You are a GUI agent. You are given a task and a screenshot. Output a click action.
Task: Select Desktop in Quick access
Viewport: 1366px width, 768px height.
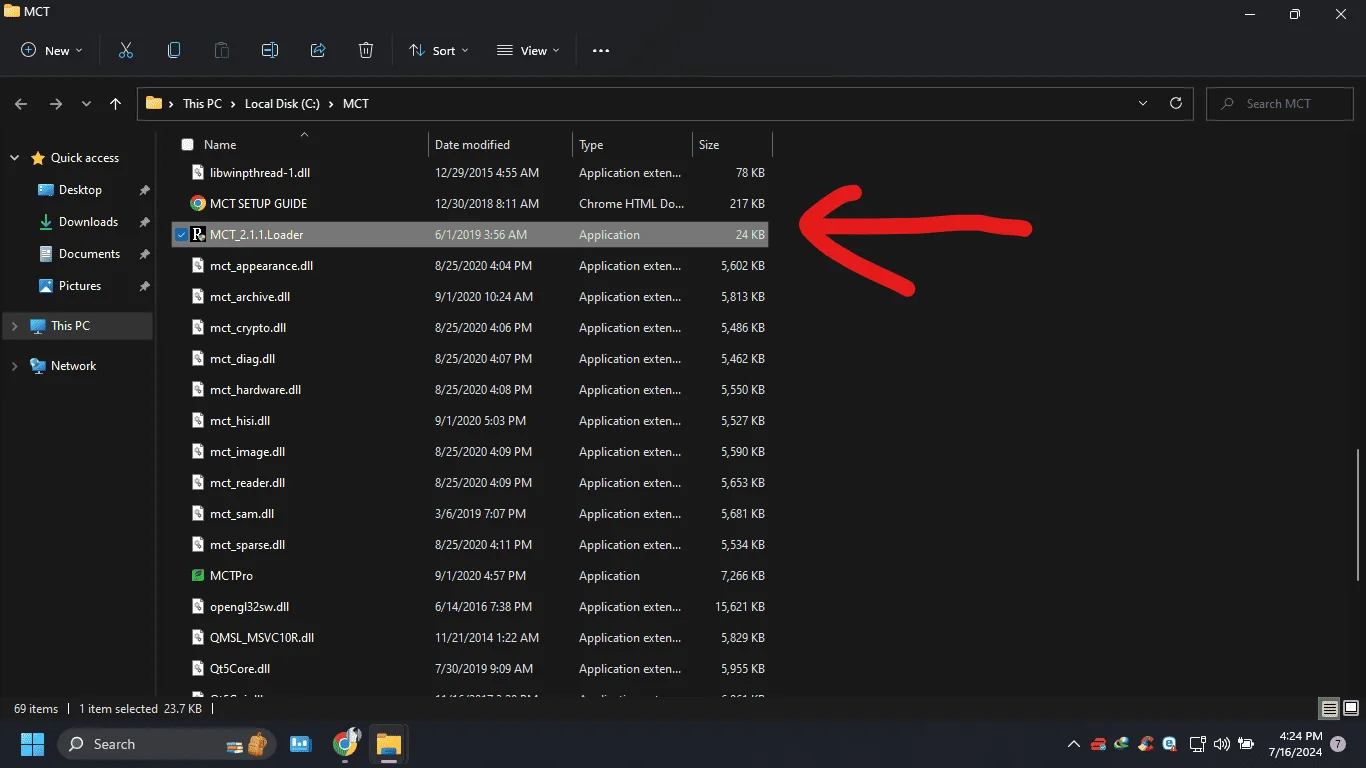click(x=80, y=189)
